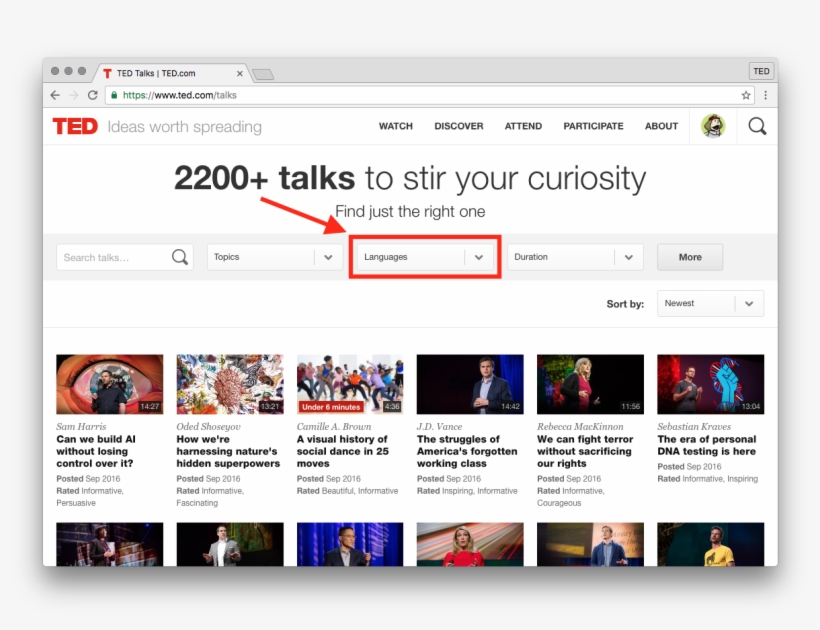Open the Languages dropdown
Image resolution: width=820 pixels, height=630 pixels.
pos(425,257)
